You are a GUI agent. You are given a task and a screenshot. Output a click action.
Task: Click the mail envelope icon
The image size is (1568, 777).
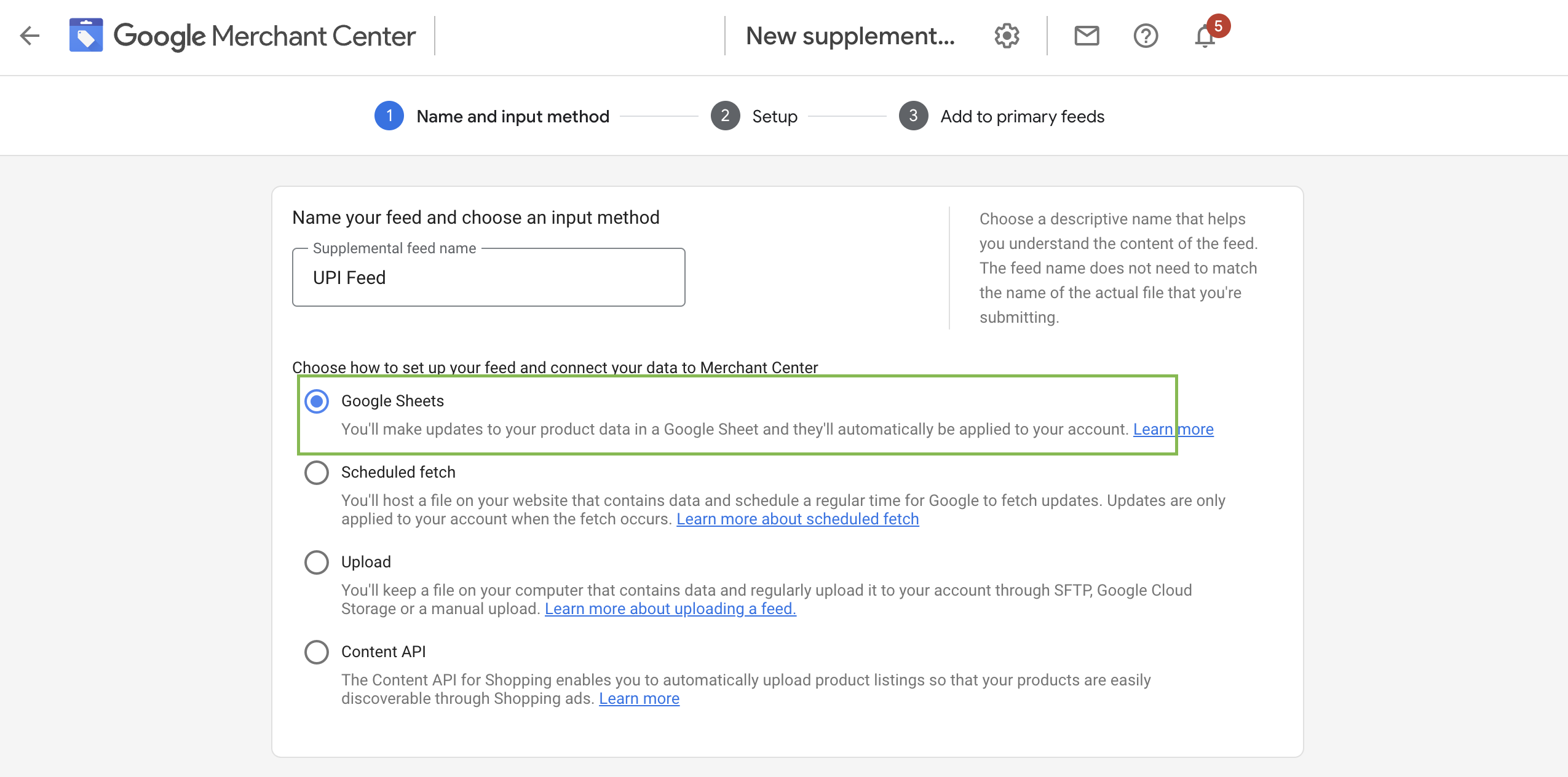pos(1086,36)
